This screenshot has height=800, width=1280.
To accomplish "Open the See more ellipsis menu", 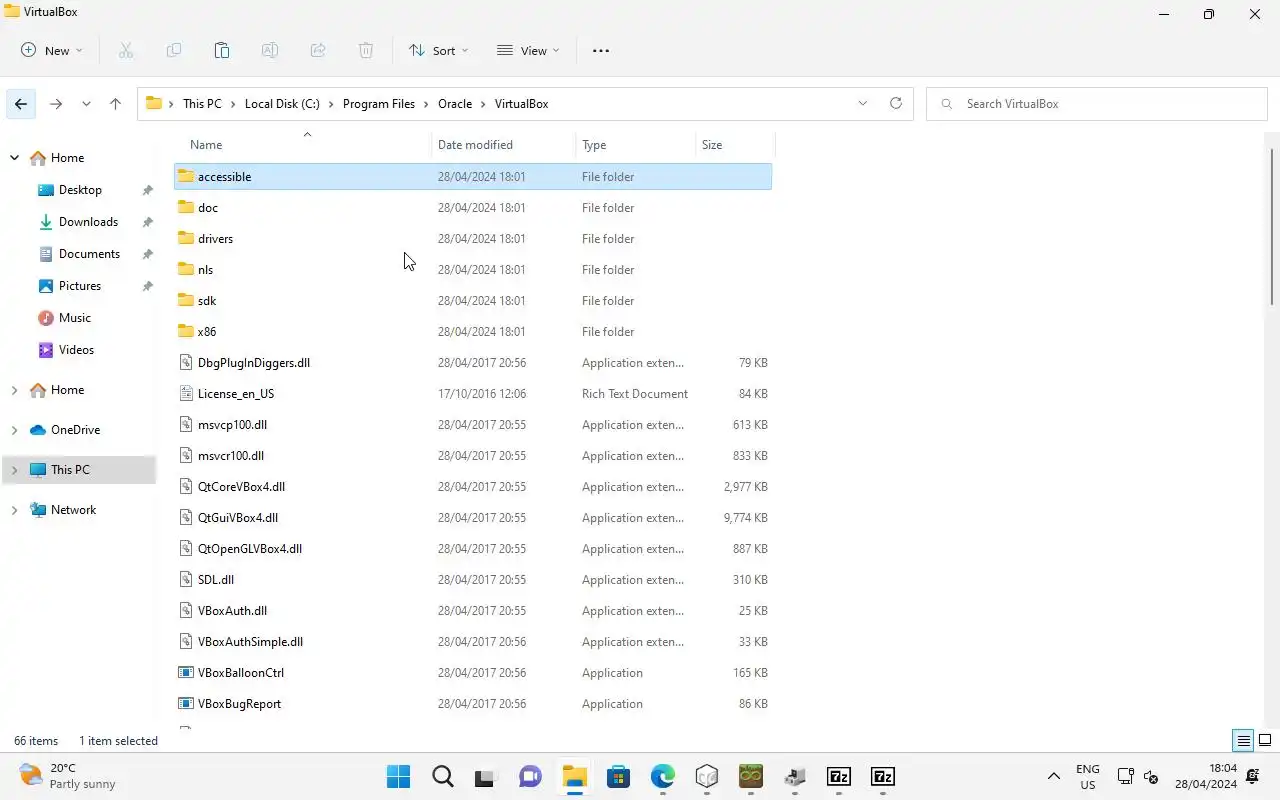I will tap(601, 50).
